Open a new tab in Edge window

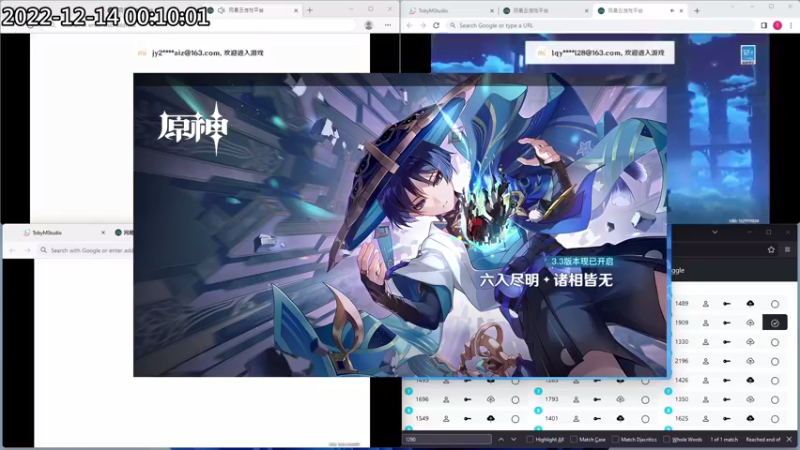(310, 10)
